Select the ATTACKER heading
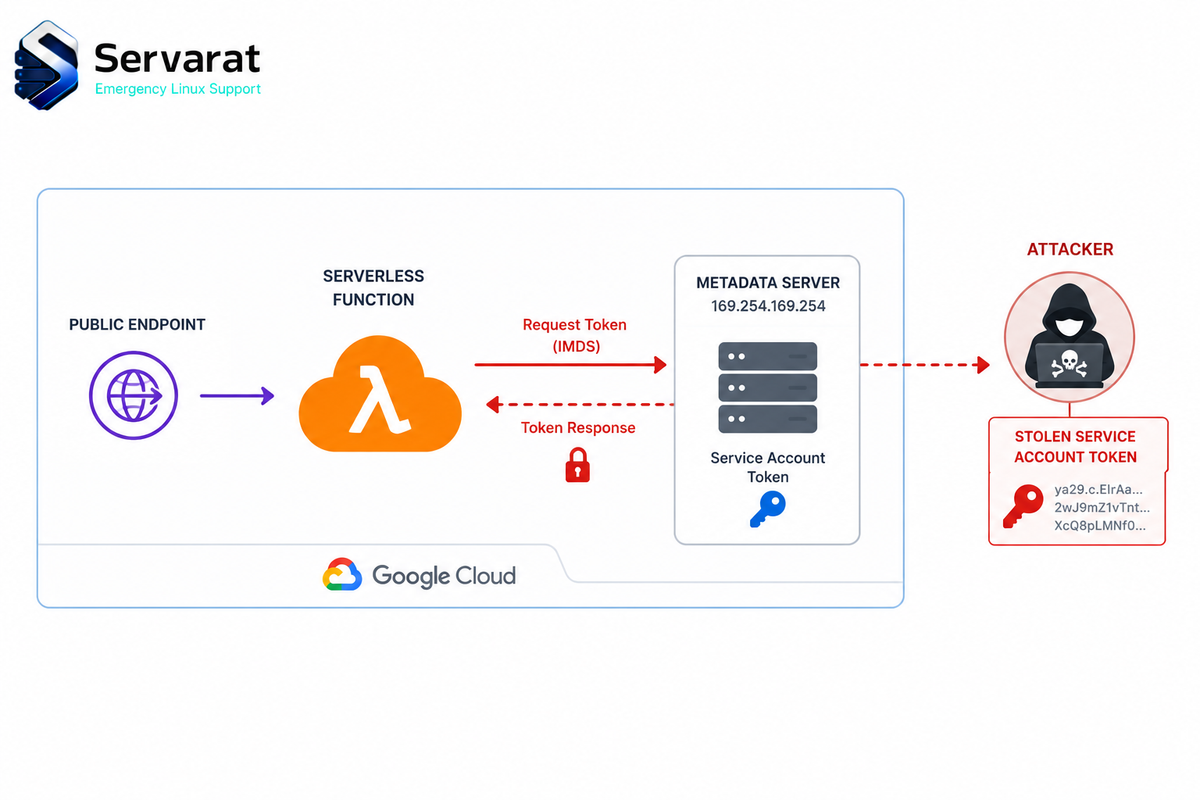 [x=1070, y=249]
